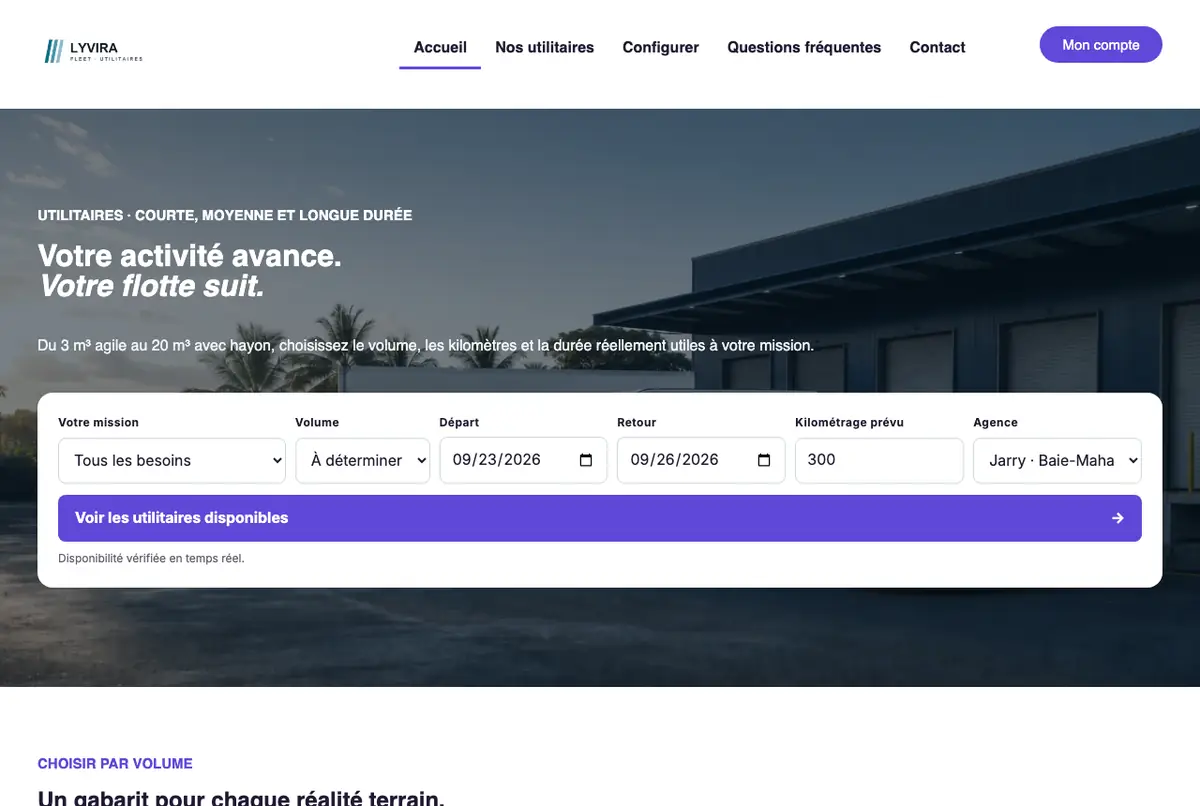Click the 'CHOISIR PAR VOLUME' heading
The width and height of the screenshot is (1200, 806).
[115, 764]
